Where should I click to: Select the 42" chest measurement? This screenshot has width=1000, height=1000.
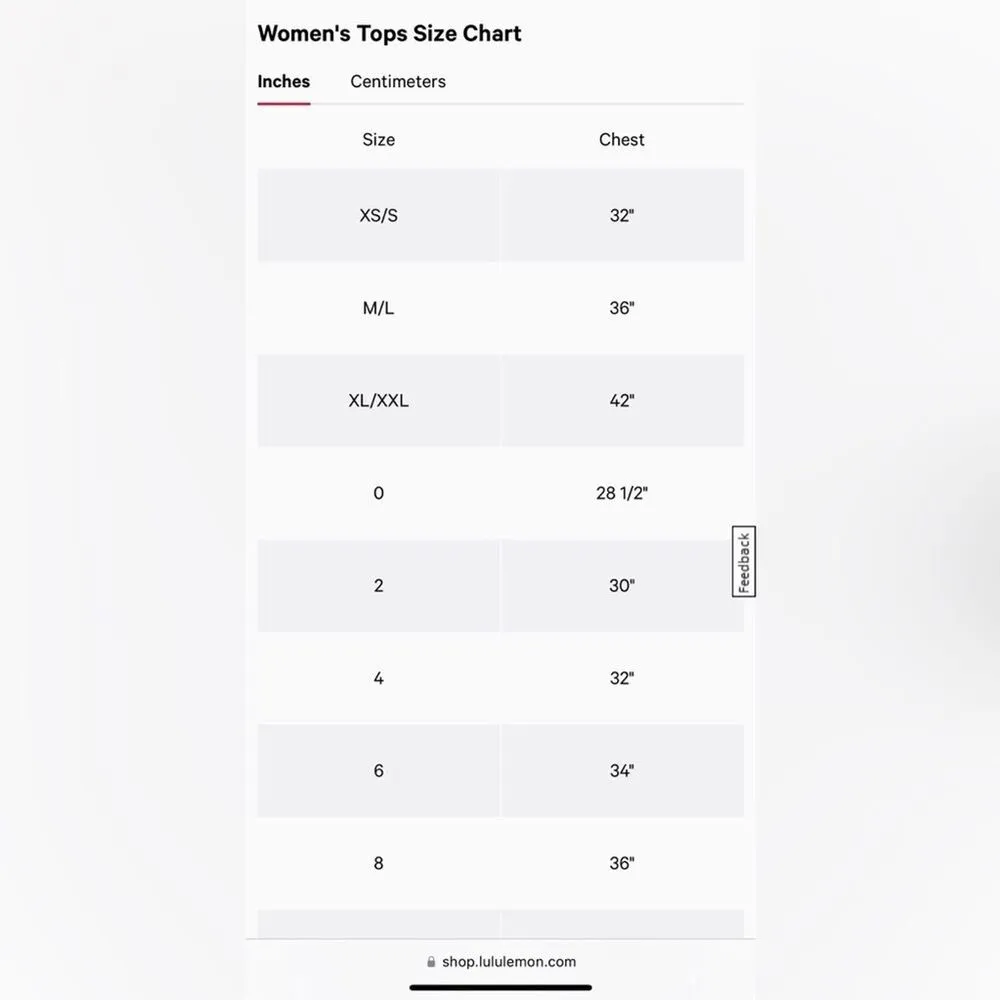(x=621, y=401)
